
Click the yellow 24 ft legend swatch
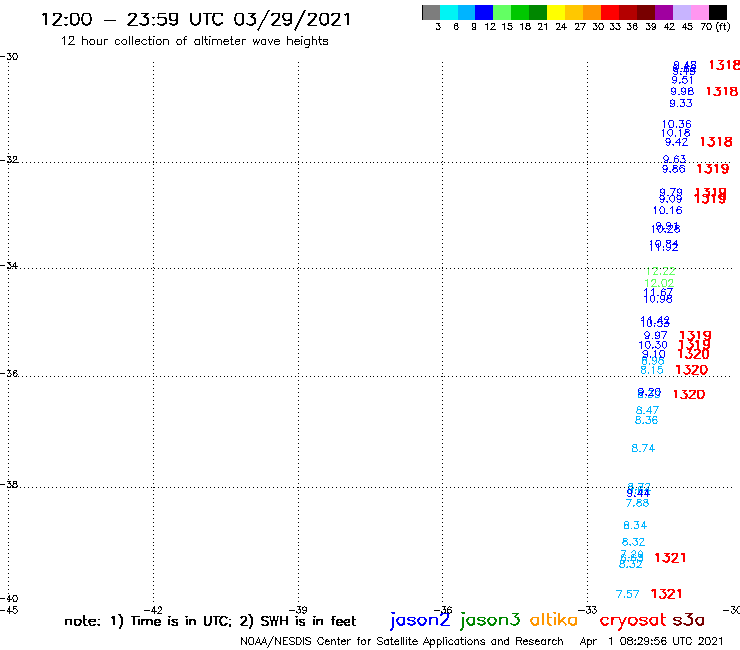[x=556, y=12]
